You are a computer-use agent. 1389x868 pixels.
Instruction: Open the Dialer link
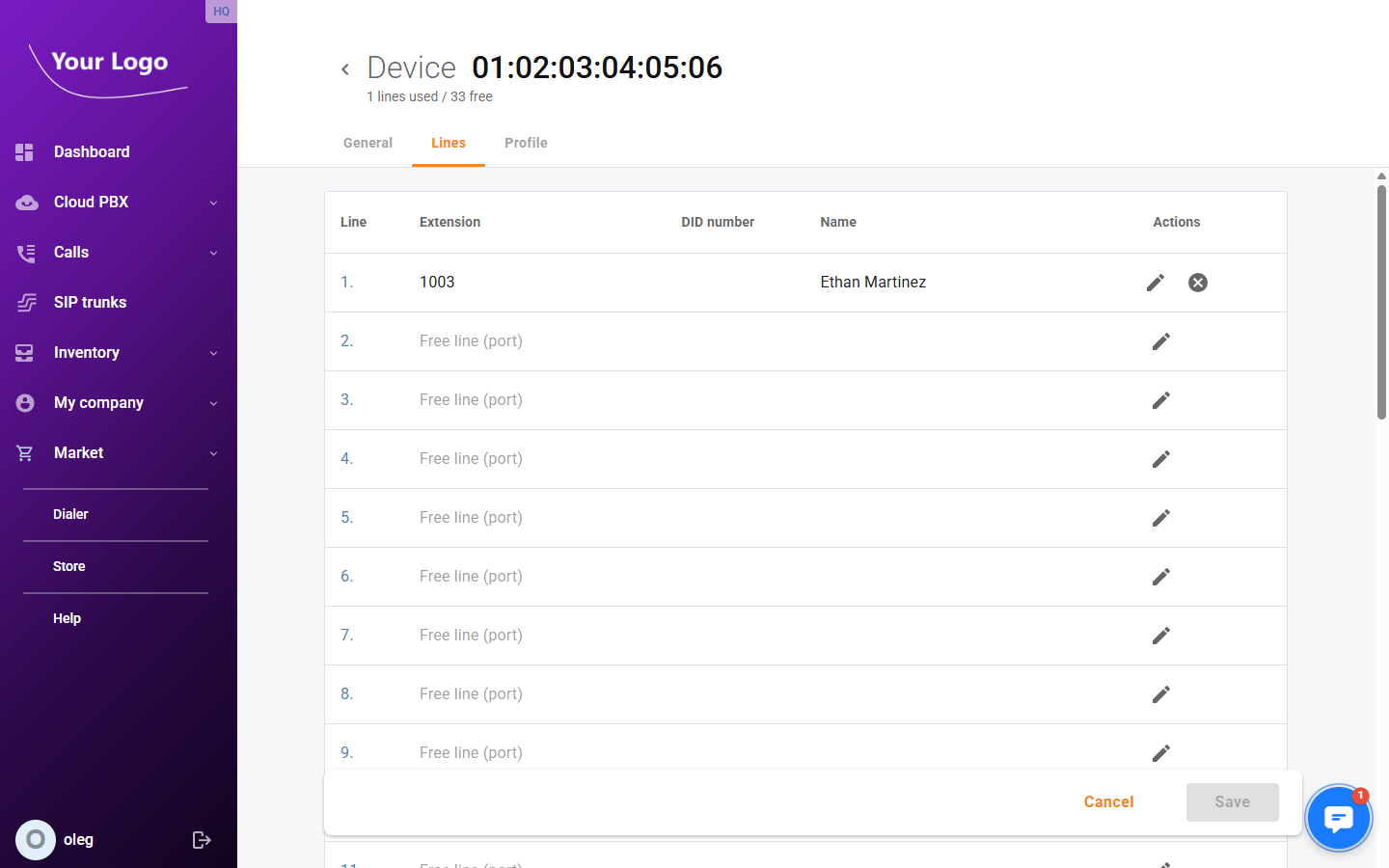70,515
